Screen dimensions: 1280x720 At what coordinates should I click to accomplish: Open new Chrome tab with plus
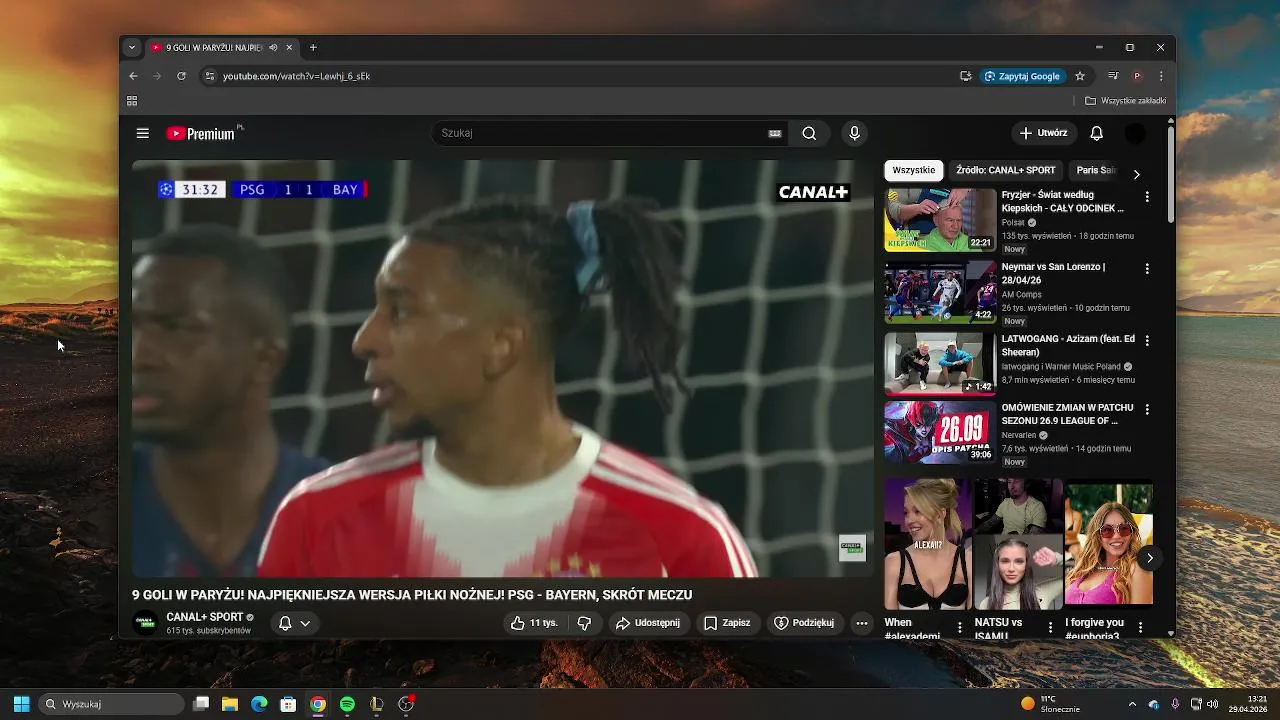click(313, 47)
